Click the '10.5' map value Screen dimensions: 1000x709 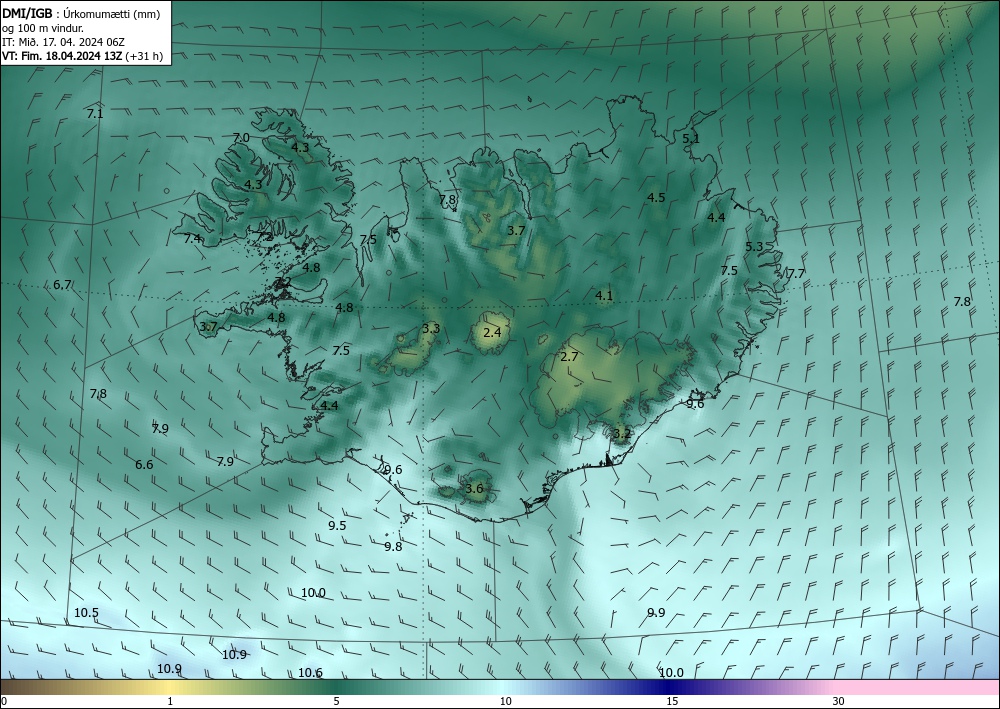[86, 613]
